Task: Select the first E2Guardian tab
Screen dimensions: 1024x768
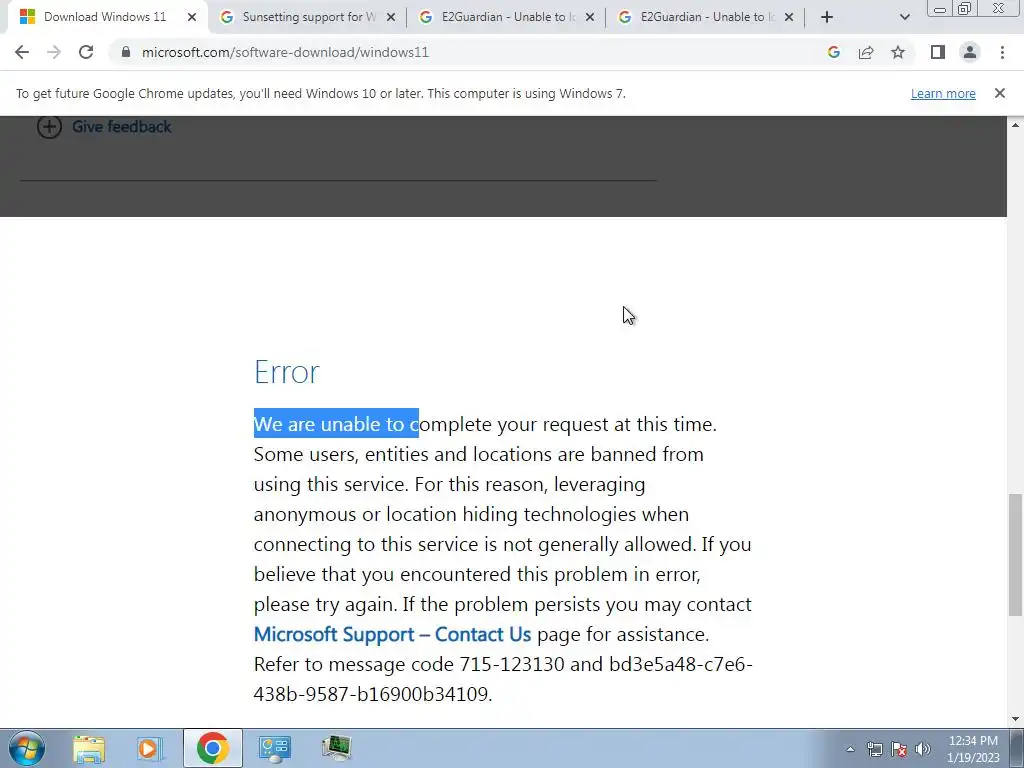Action: (x=508, y=17)
